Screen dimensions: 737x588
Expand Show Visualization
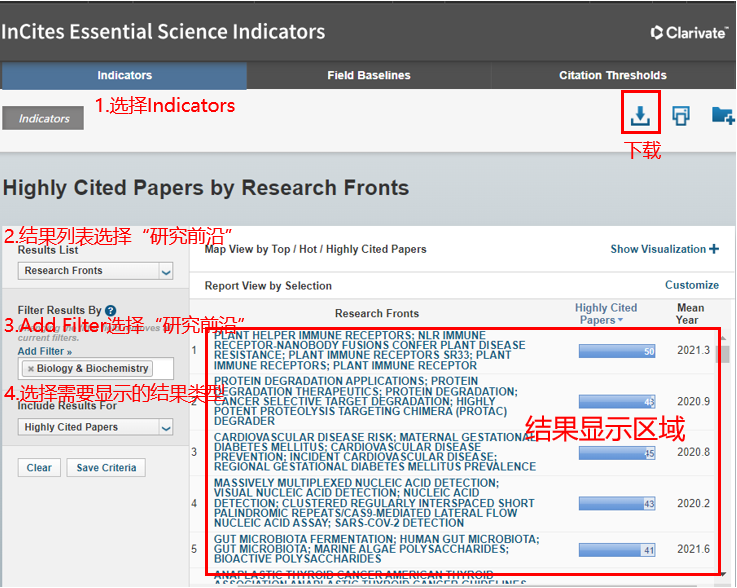coord(665,249)
